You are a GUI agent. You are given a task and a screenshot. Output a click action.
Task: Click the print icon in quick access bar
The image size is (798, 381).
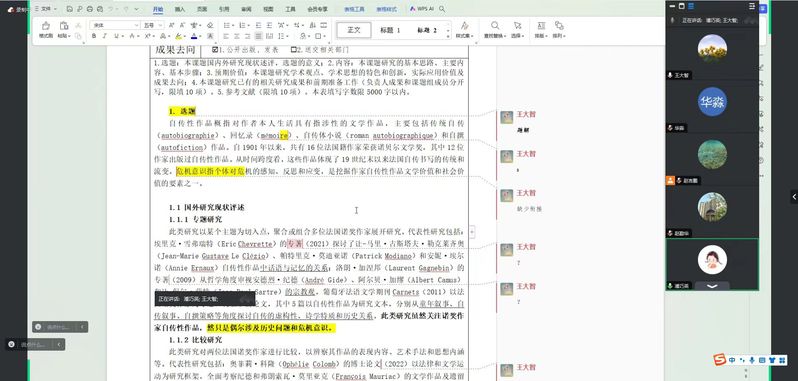pyautogui.click(x=90, y=9)
